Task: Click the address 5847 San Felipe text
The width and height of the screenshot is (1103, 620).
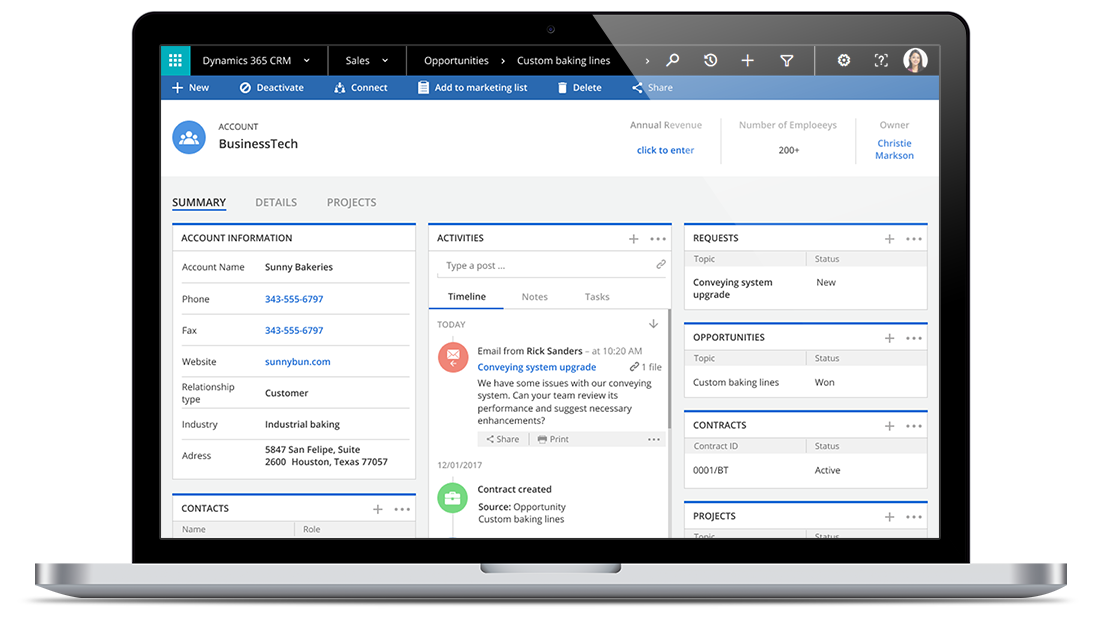Action: 326,455
